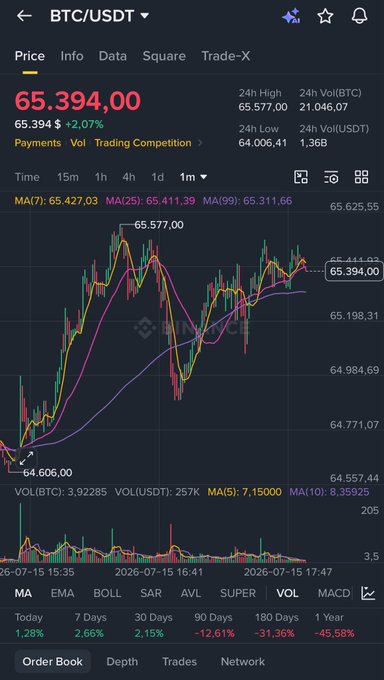Open price alerts bell icon
This screenshot has height=680, width=384.
[359, 16]
